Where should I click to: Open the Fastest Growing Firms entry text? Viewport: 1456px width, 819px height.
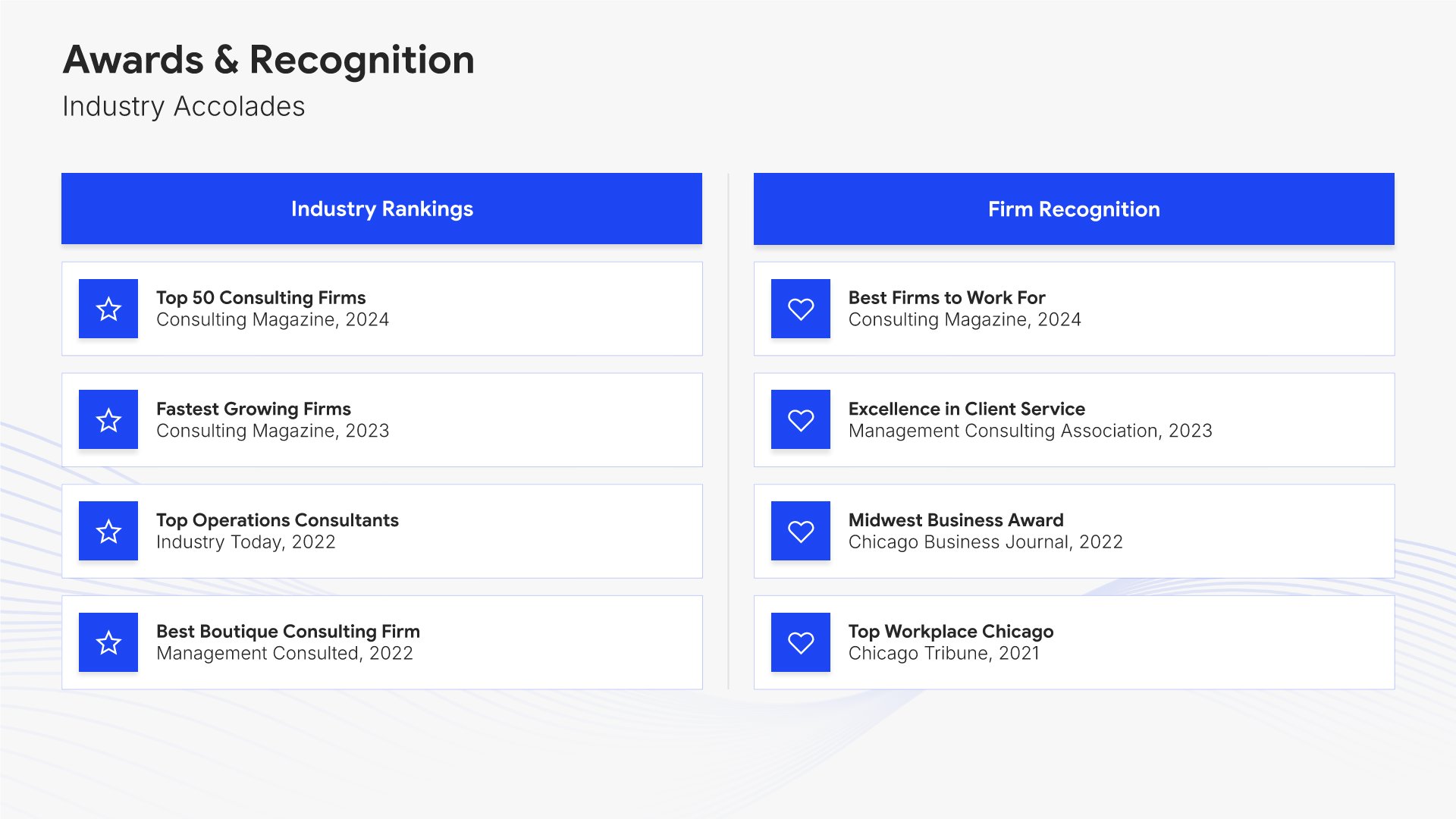(x=253, y=409)
